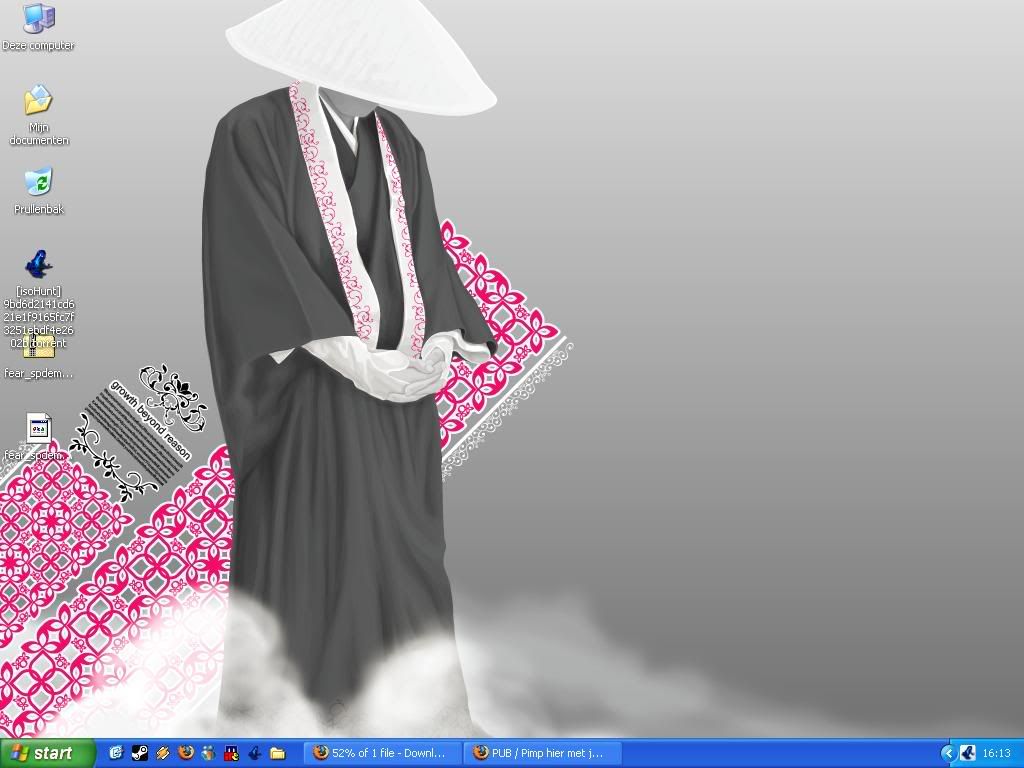1024x768 pixels.
Task: Open the folder icon in Quick Launch
Action: coord(278,753)
